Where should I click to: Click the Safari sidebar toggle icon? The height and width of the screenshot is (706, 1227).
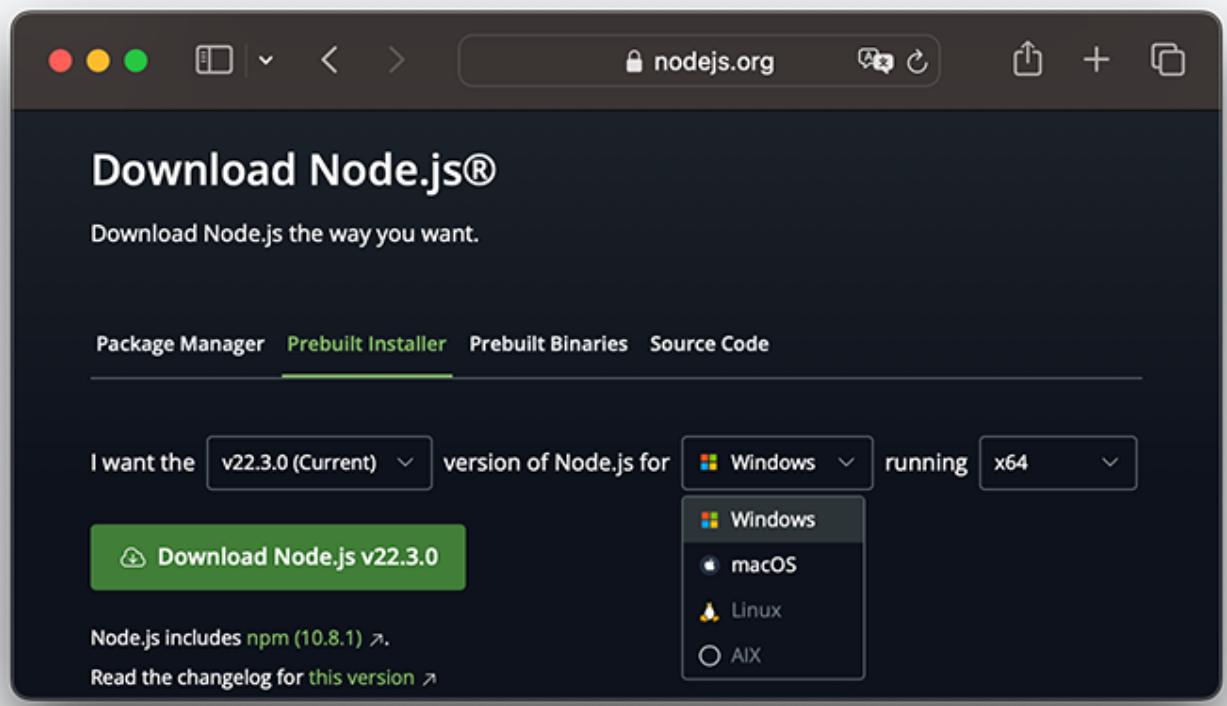click(214, 61)
